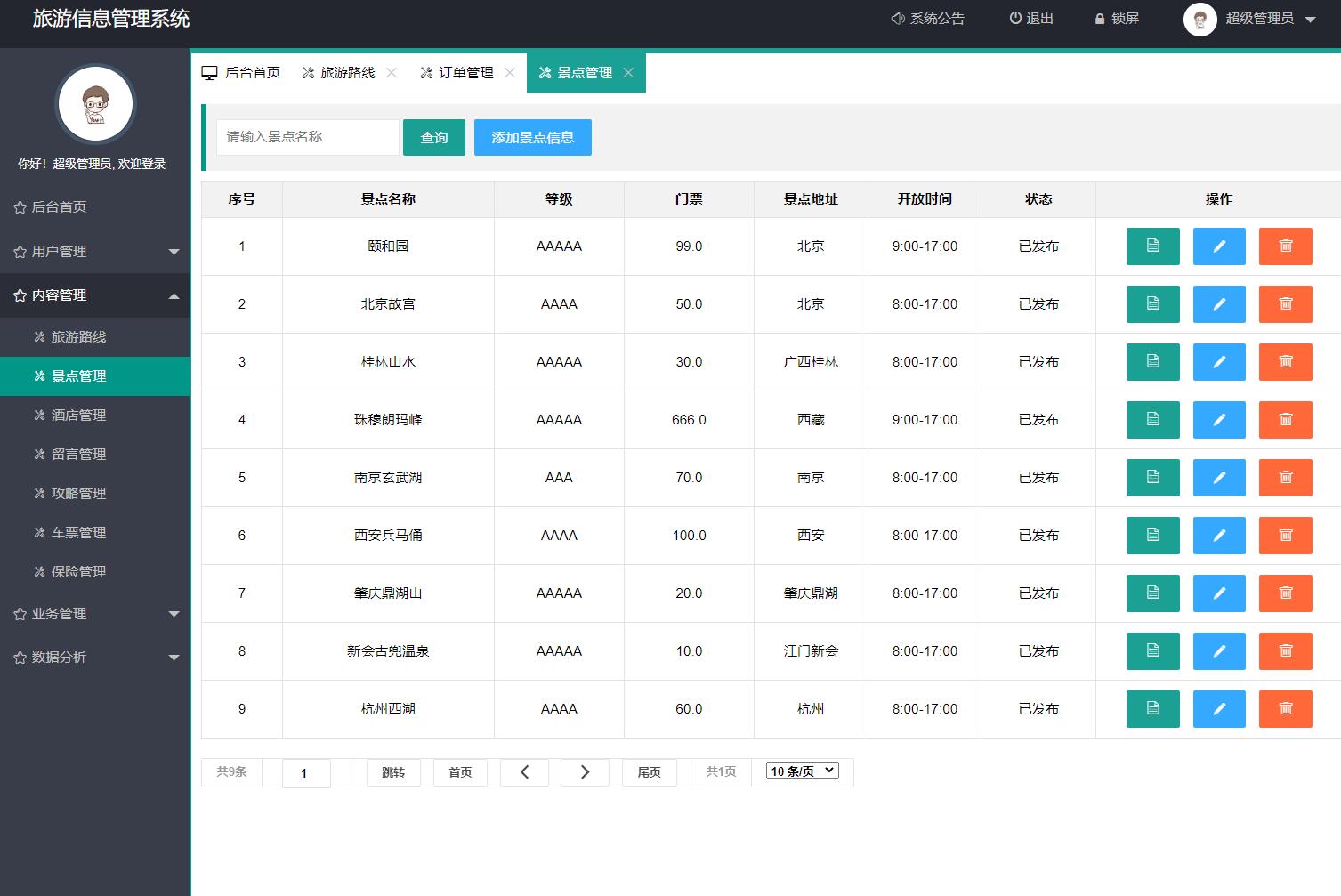
Task: Click the trash icon to delete 杭州西湖
Action: 1285,709
